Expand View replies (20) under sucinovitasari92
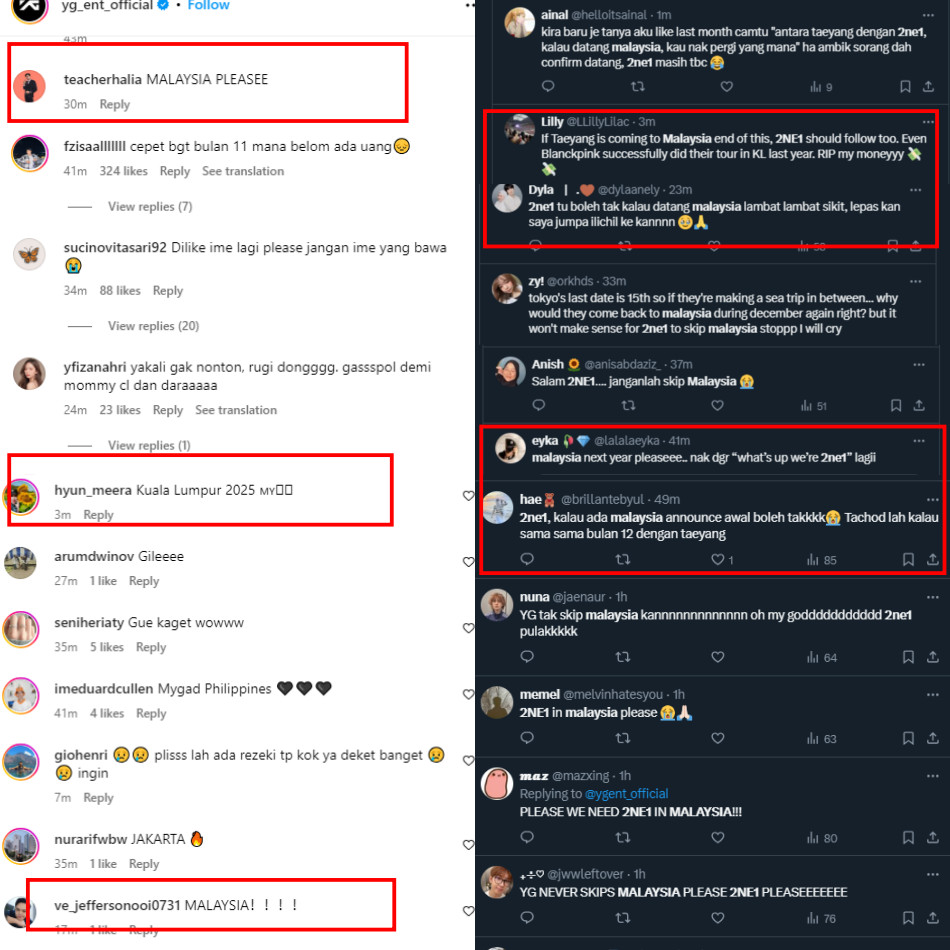 pyautogui.click(x=153, y=326)
